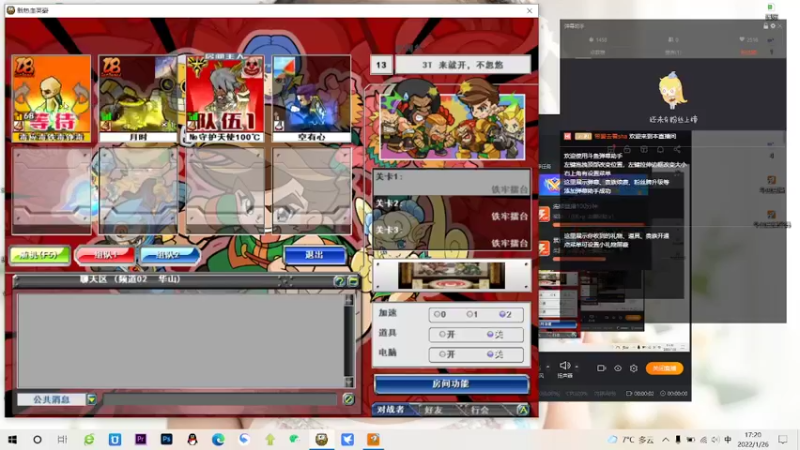
Task: Click the gear icon atop the danmaku helper window
Action: click(x=772, y=26)
